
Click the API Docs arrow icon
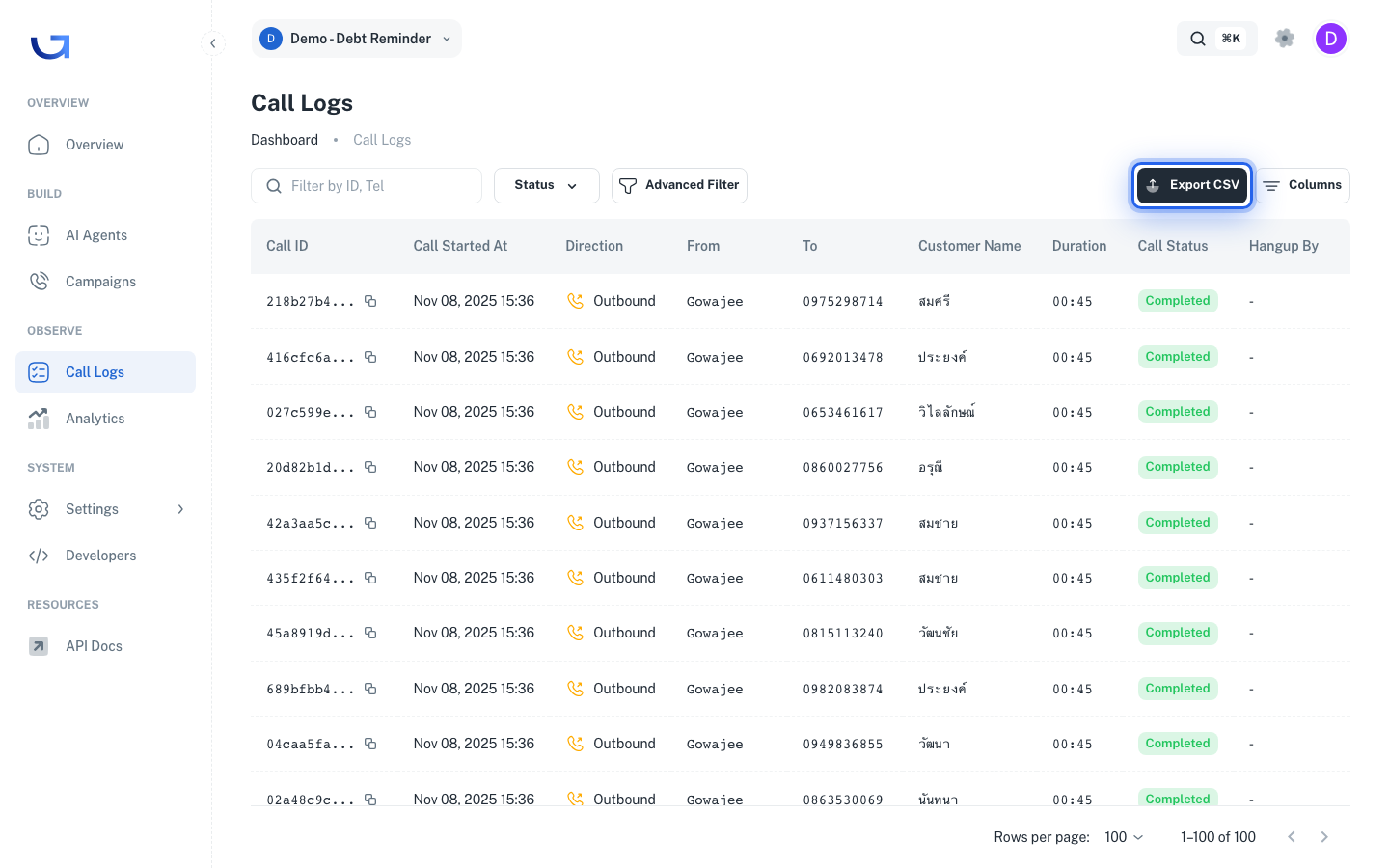click(x=39, y=646)
